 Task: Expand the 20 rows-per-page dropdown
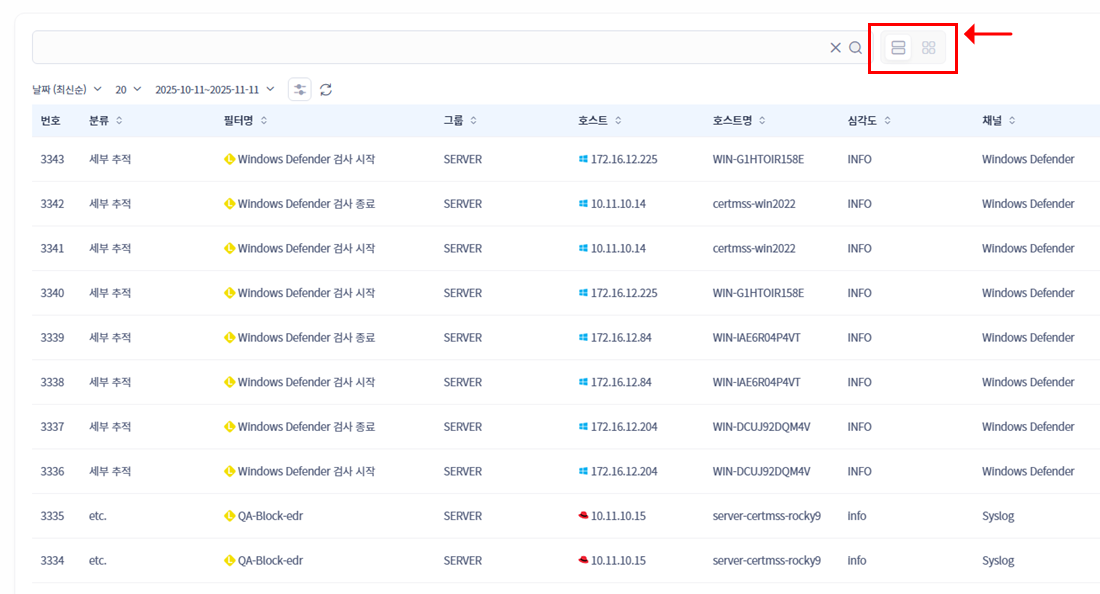click(x=128, y=90)
